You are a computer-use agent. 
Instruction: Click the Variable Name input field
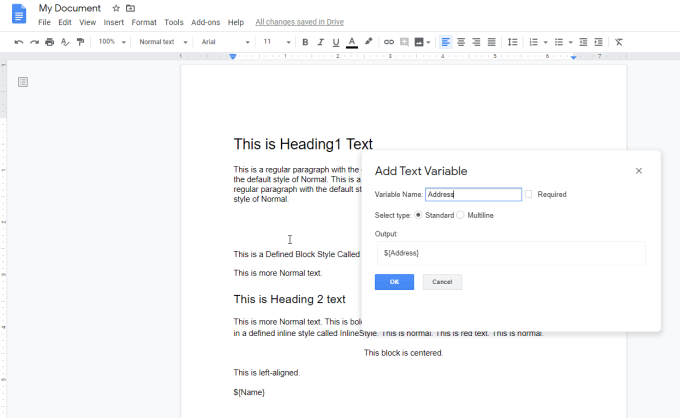pyautogui.click(x=473, y=194)
